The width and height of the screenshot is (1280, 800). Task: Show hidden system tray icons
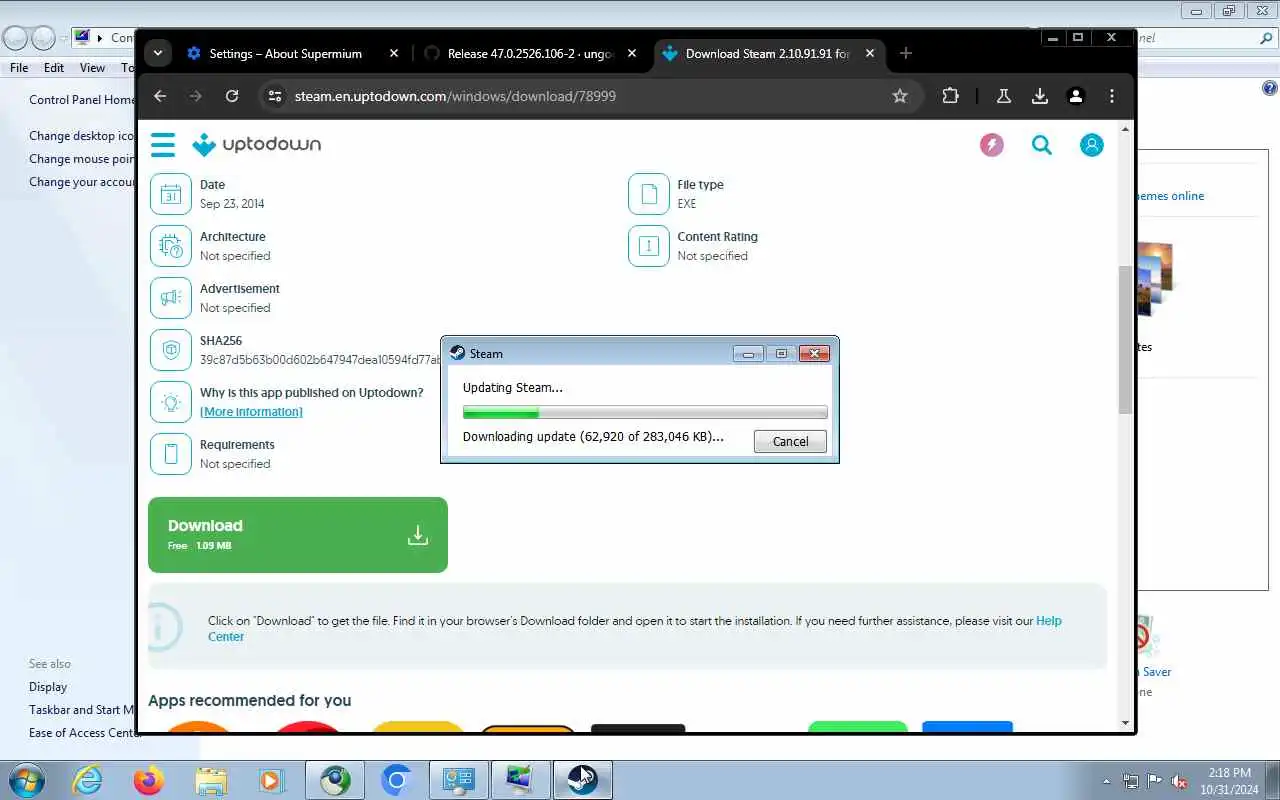click(1106, 781)
